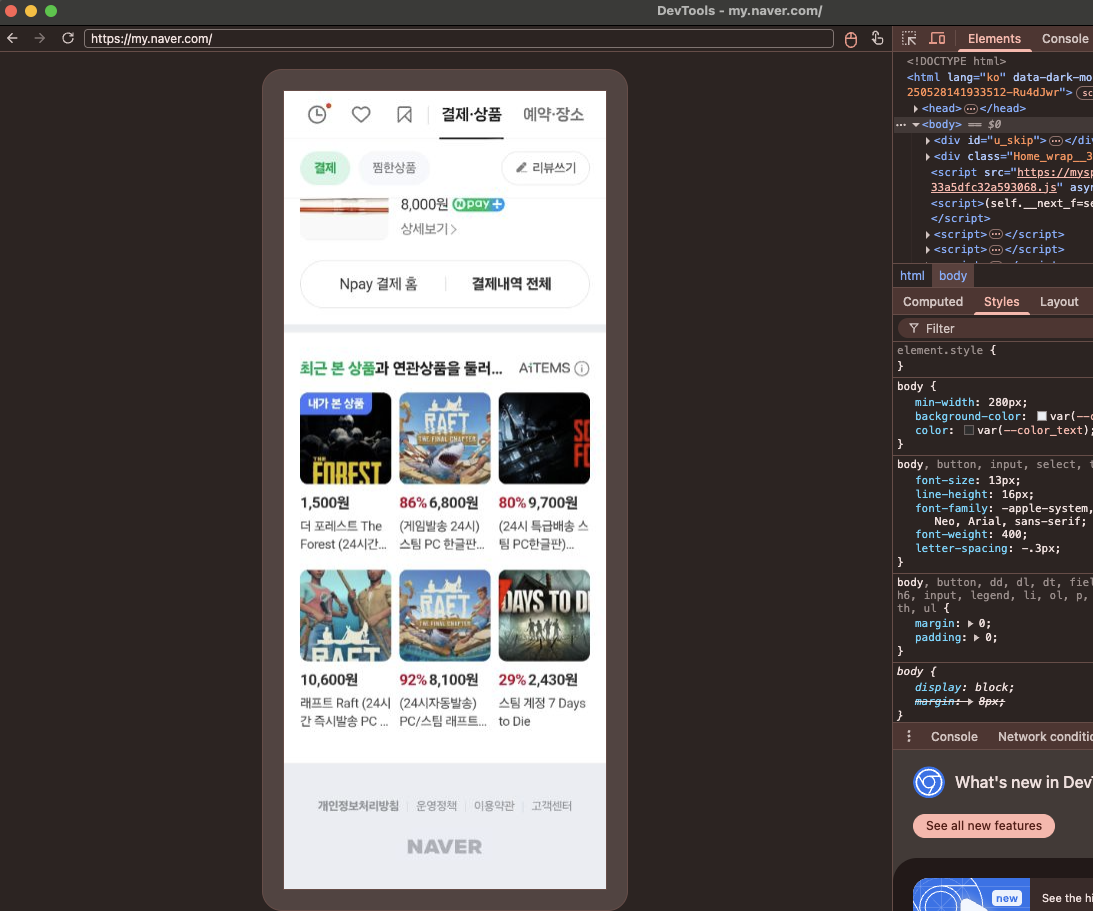
Task: Open recent history clock icon in Naver page
Action: pos(319,114)
